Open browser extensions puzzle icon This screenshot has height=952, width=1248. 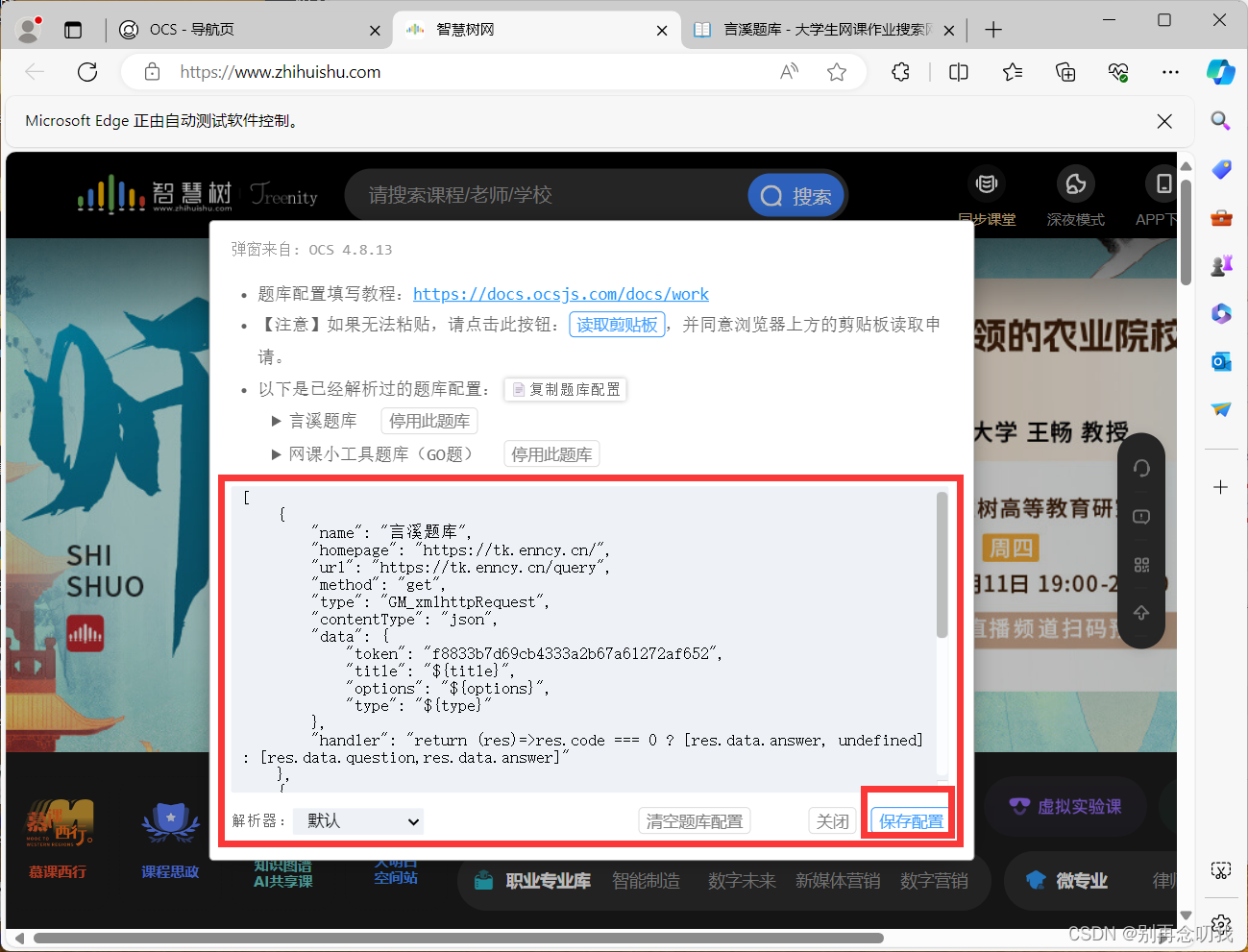pyautogui.click(x=900, y=72)
